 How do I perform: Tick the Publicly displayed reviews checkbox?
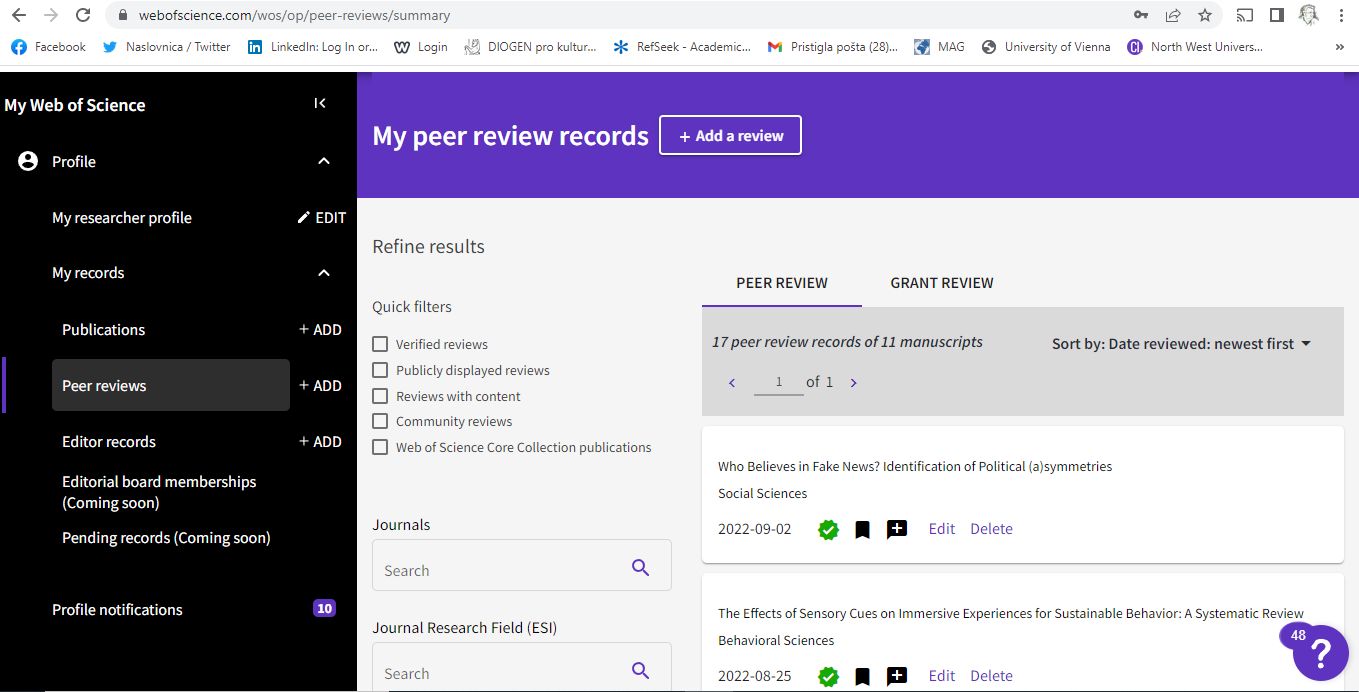(380, 370)
